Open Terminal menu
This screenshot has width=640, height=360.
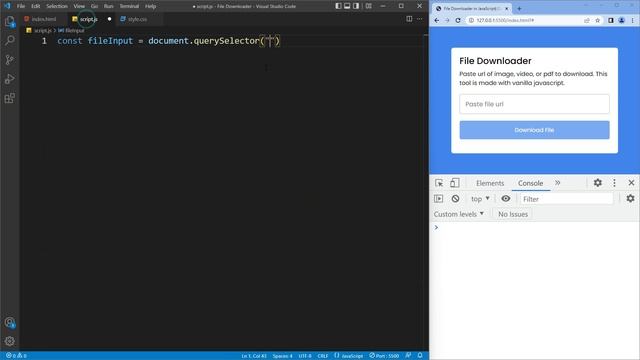click(129, 6)
